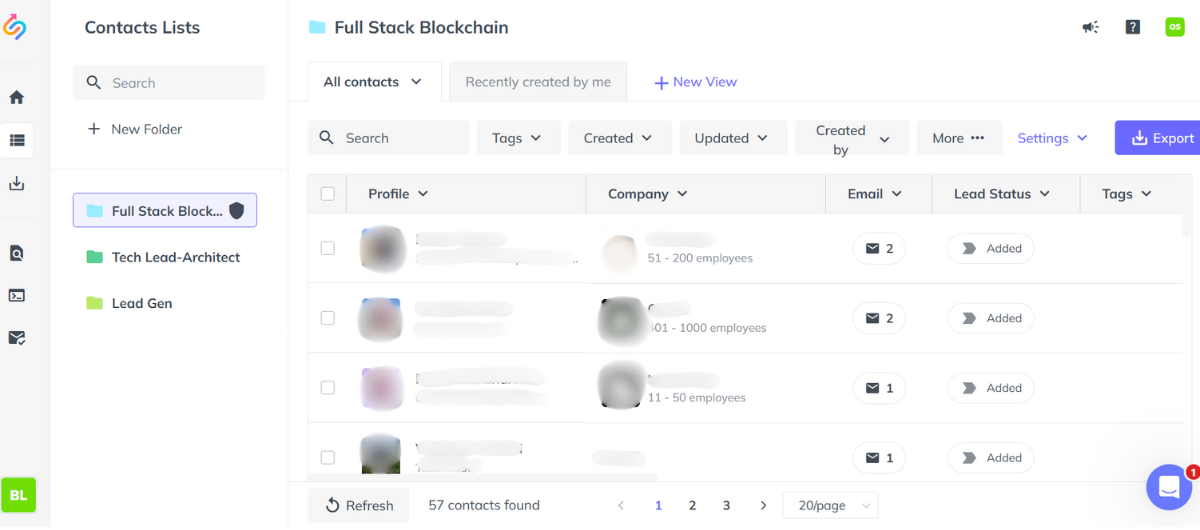
Task: Open the Tech Lead-Architect folder
Action: [175, 257]
